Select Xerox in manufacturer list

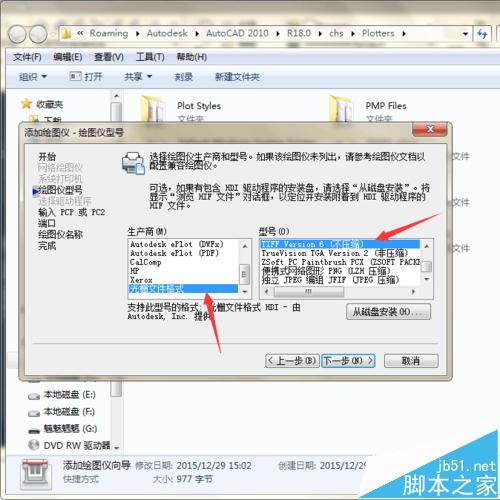coord(184,280)
